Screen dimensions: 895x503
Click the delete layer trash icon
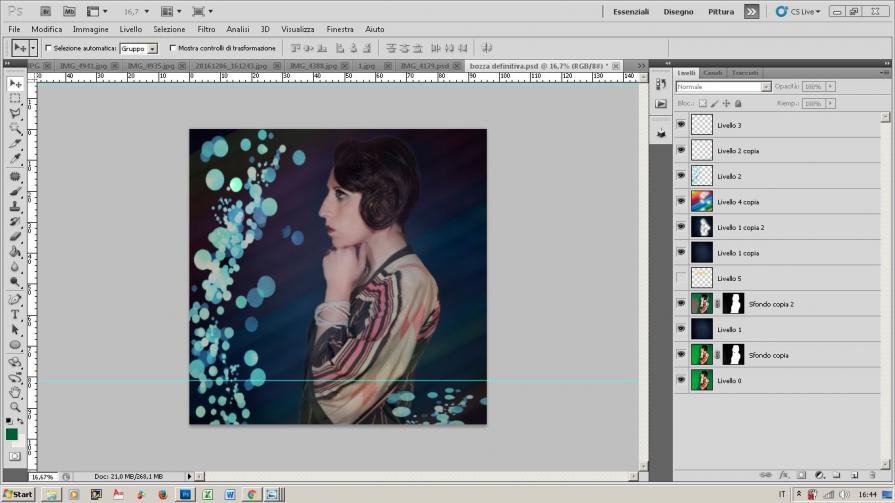(x=873, y=475)
